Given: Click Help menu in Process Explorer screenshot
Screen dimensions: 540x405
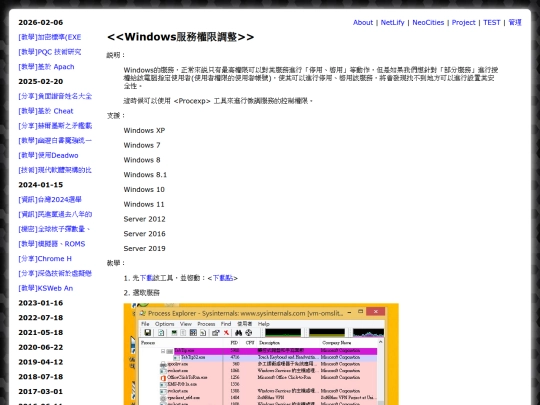Looking at the screenshot, I should tap(263, 324).
